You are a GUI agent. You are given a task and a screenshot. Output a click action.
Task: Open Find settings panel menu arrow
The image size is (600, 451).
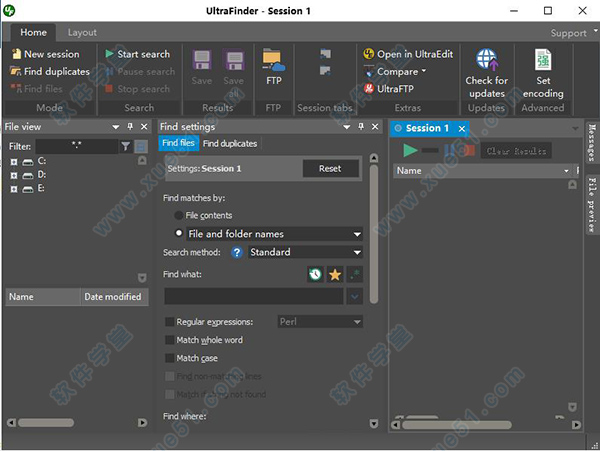click(x=347, y=127)
